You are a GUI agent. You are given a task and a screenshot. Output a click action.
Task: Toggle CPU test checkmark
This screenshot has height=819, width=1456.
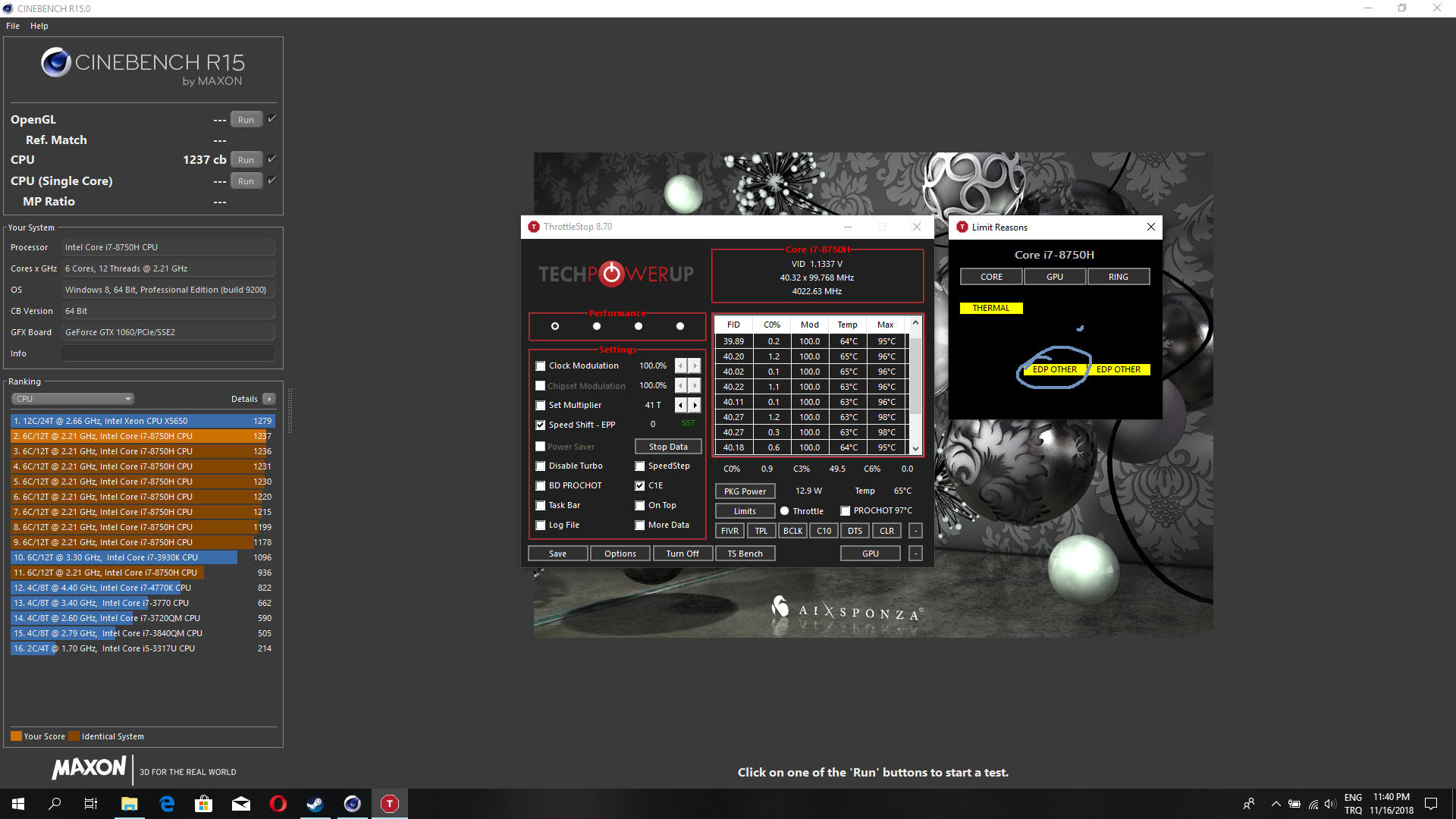tap(271, 158)
